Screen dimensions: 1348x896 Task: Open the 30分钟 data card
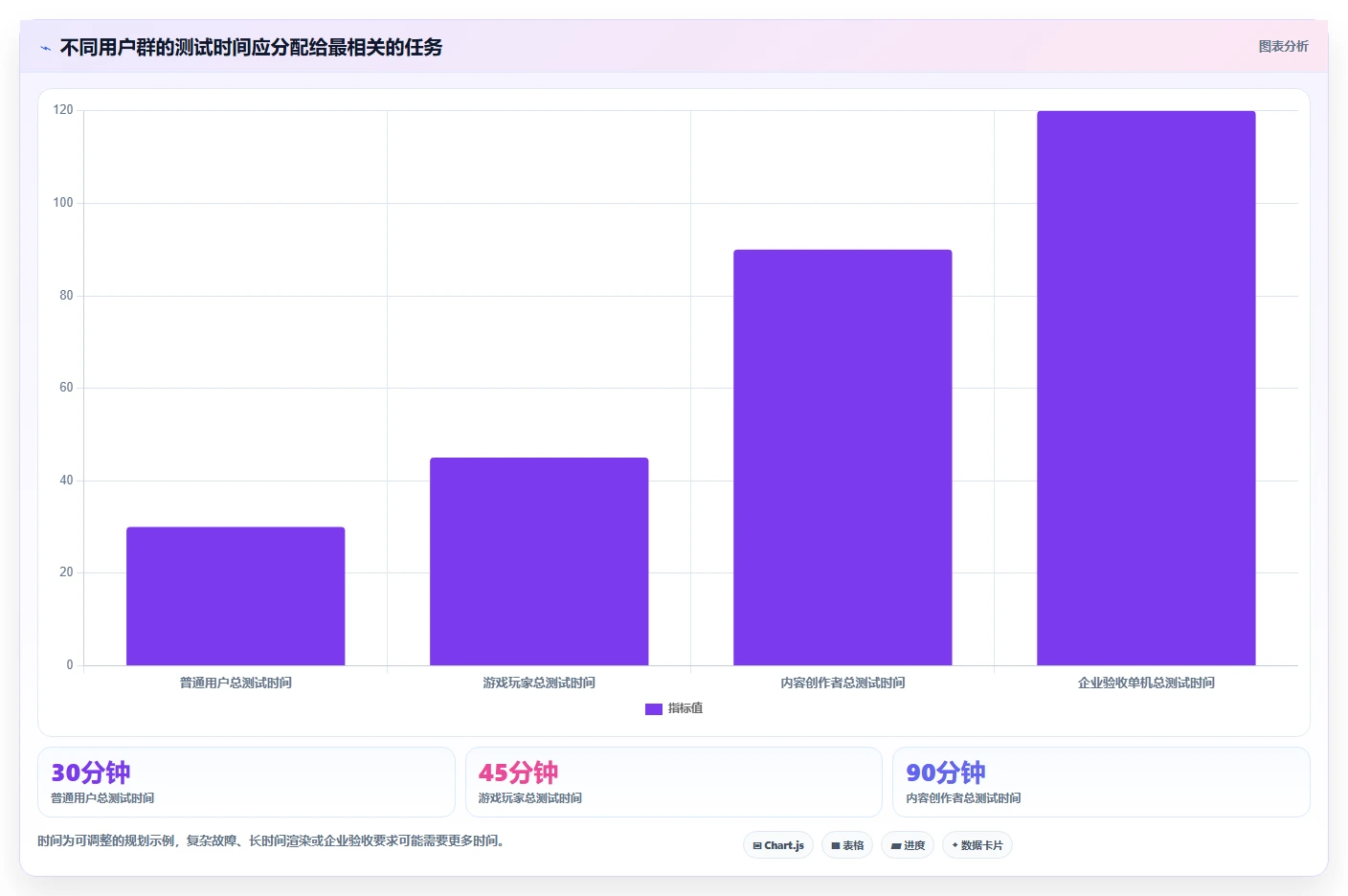click(246, 782)
